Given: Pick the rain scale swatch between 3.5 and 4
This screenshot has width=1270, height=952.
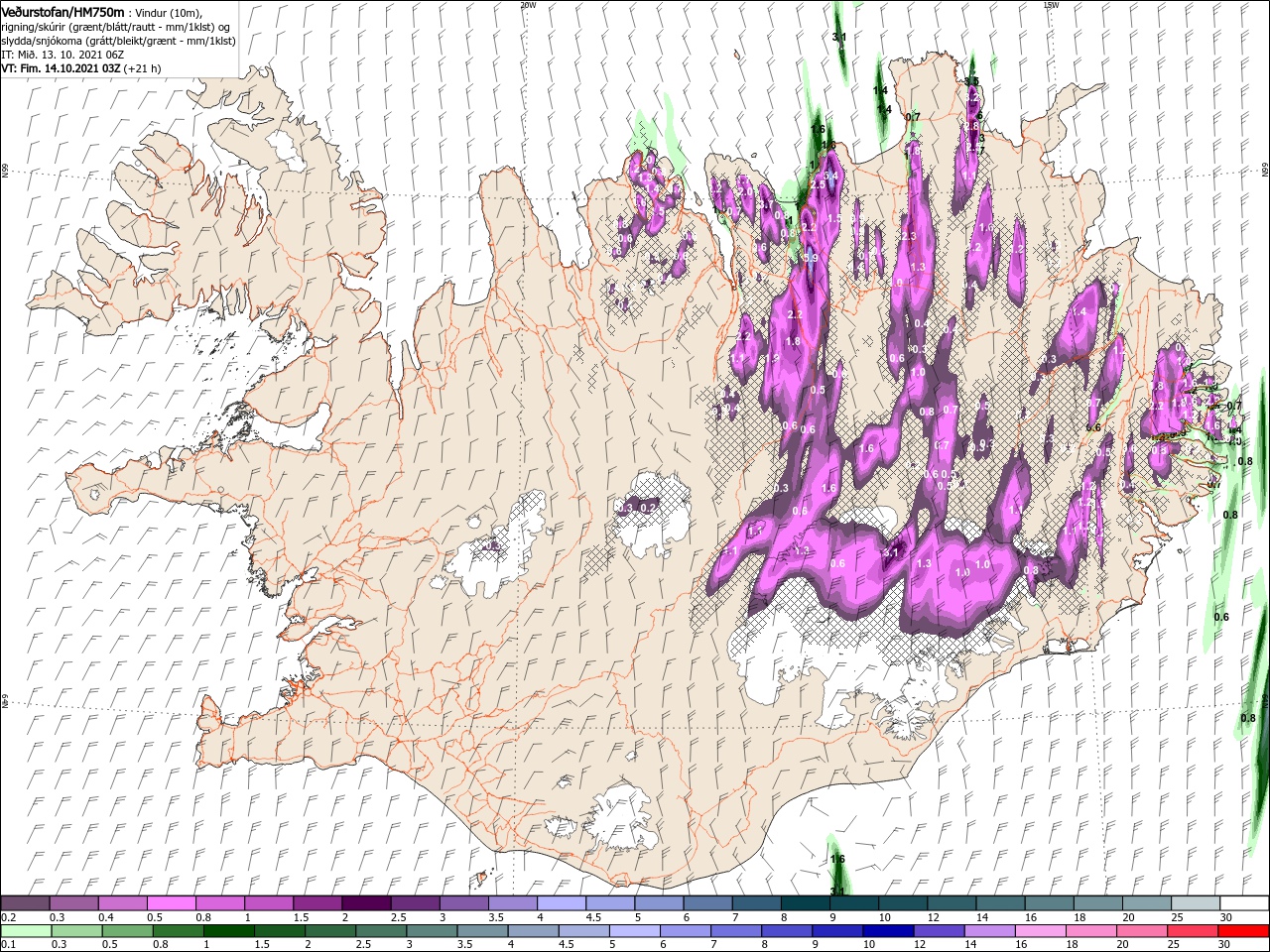Looking at the screenshot, I should pyautogui.click(x=481, y=931).
